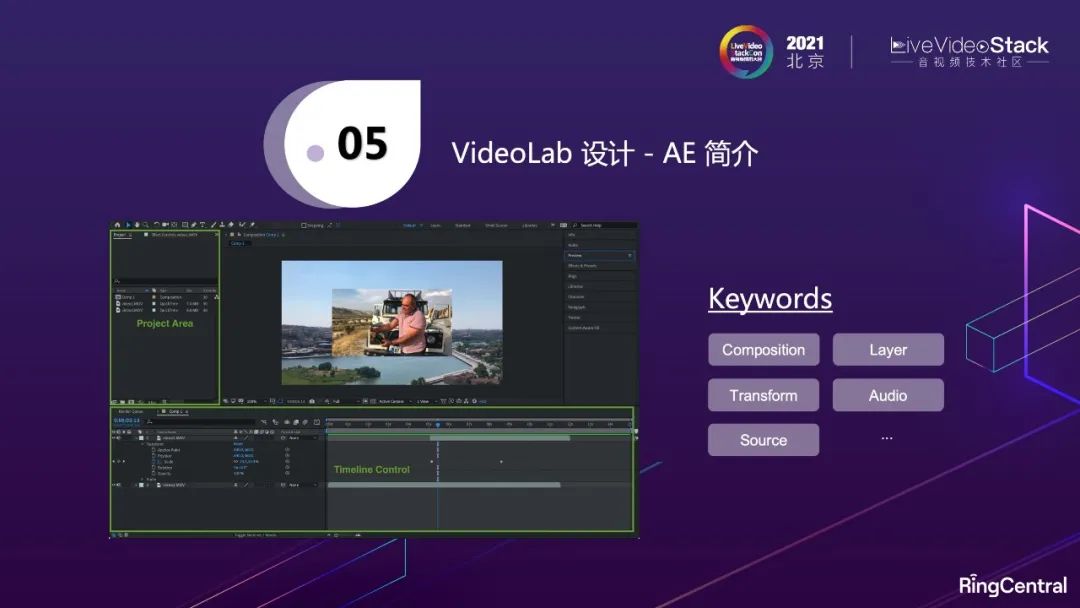Toggle the Opacity property stopwatch

tap(154, 474)
